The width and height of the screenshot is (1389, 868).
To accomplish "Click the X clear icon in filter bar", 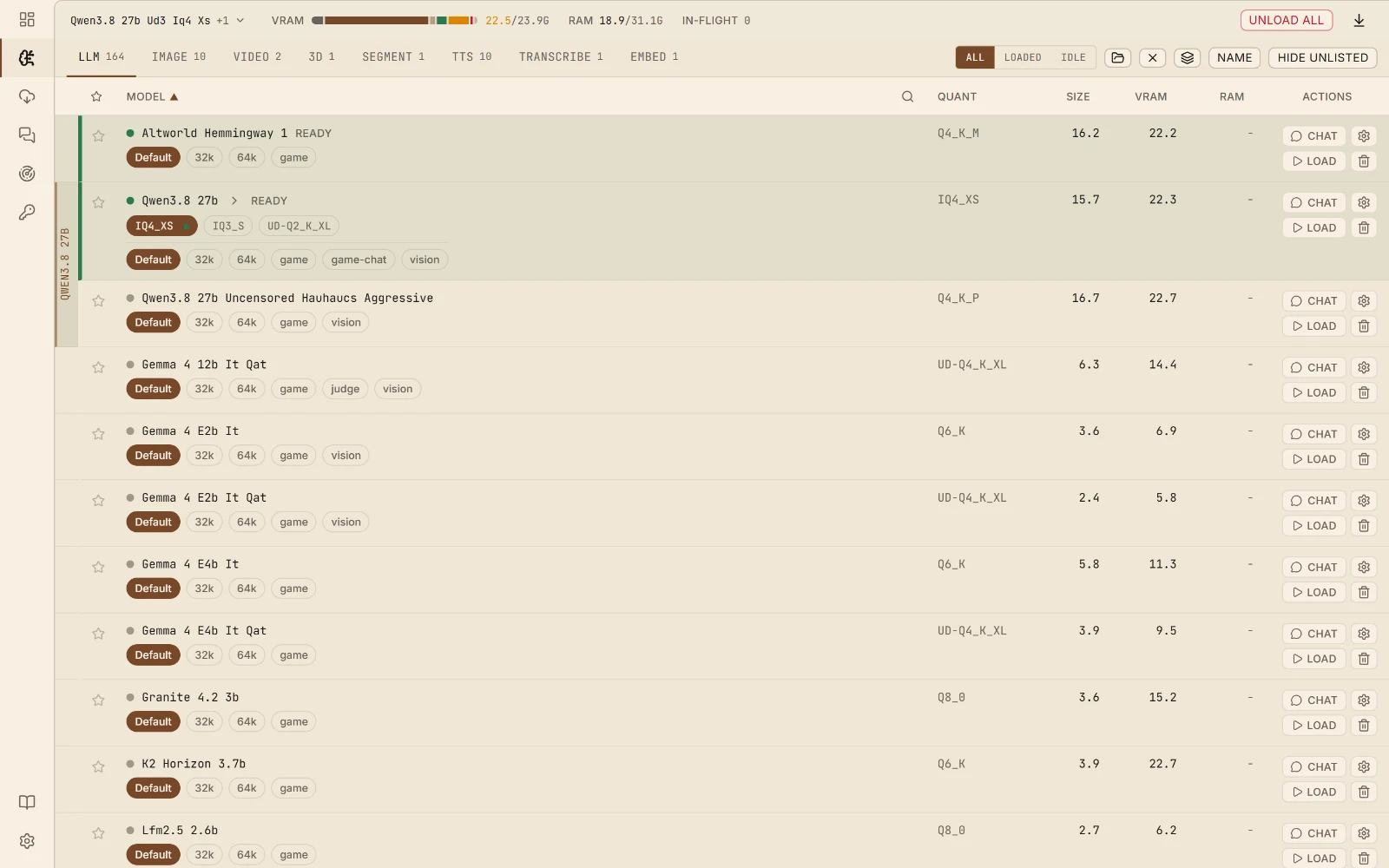I will 1152,57.
